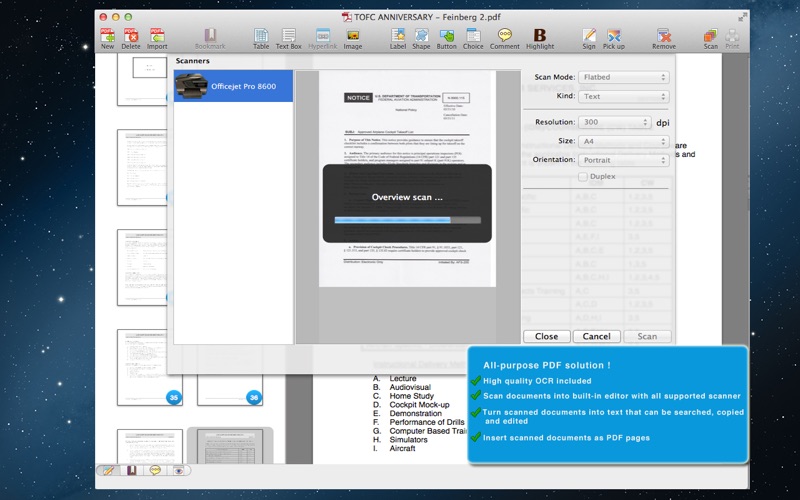The width and height of the screenshot is (800, 500).
Task: Click the New PDF toolbar icon
Action: point(107,35)
